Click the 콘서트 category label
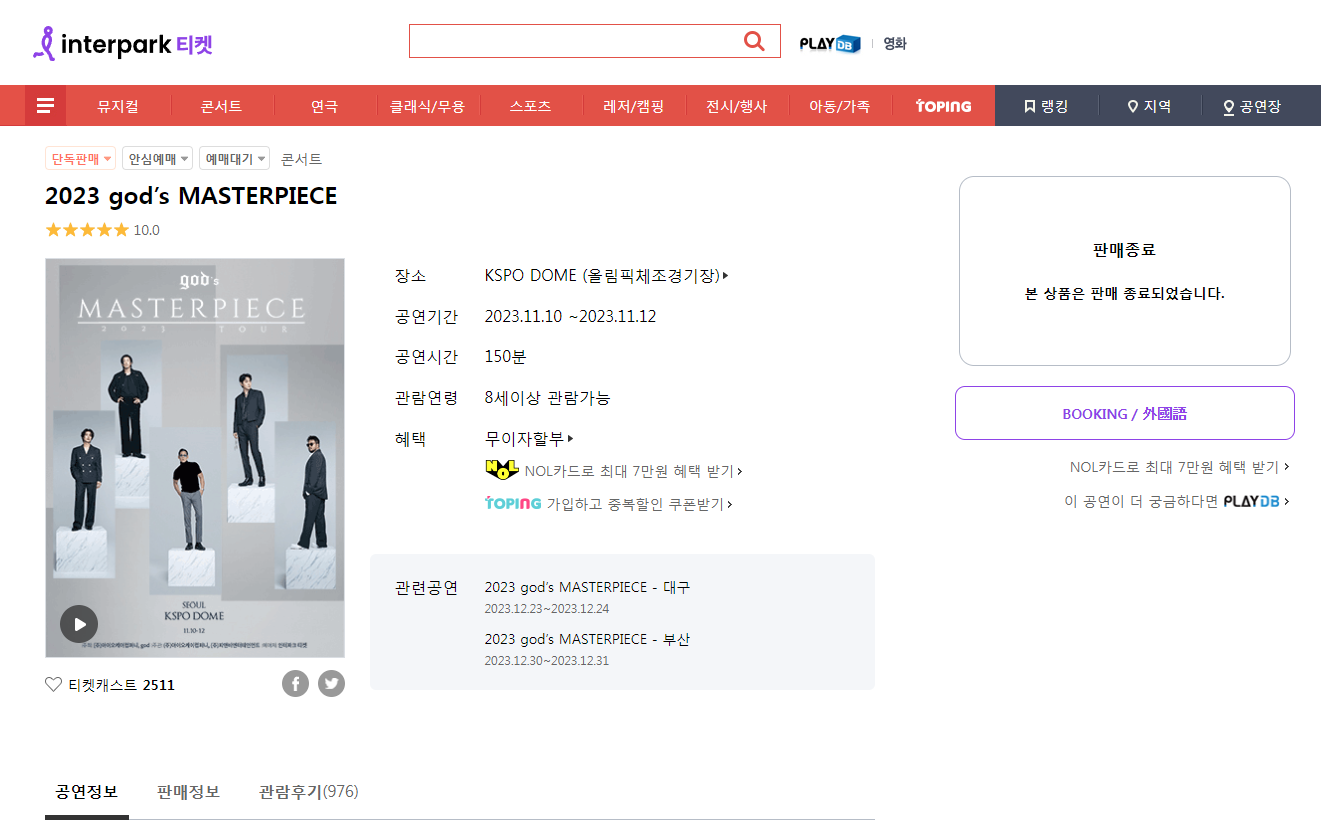This screenshot has width=1321, height=839. point(301,159)
